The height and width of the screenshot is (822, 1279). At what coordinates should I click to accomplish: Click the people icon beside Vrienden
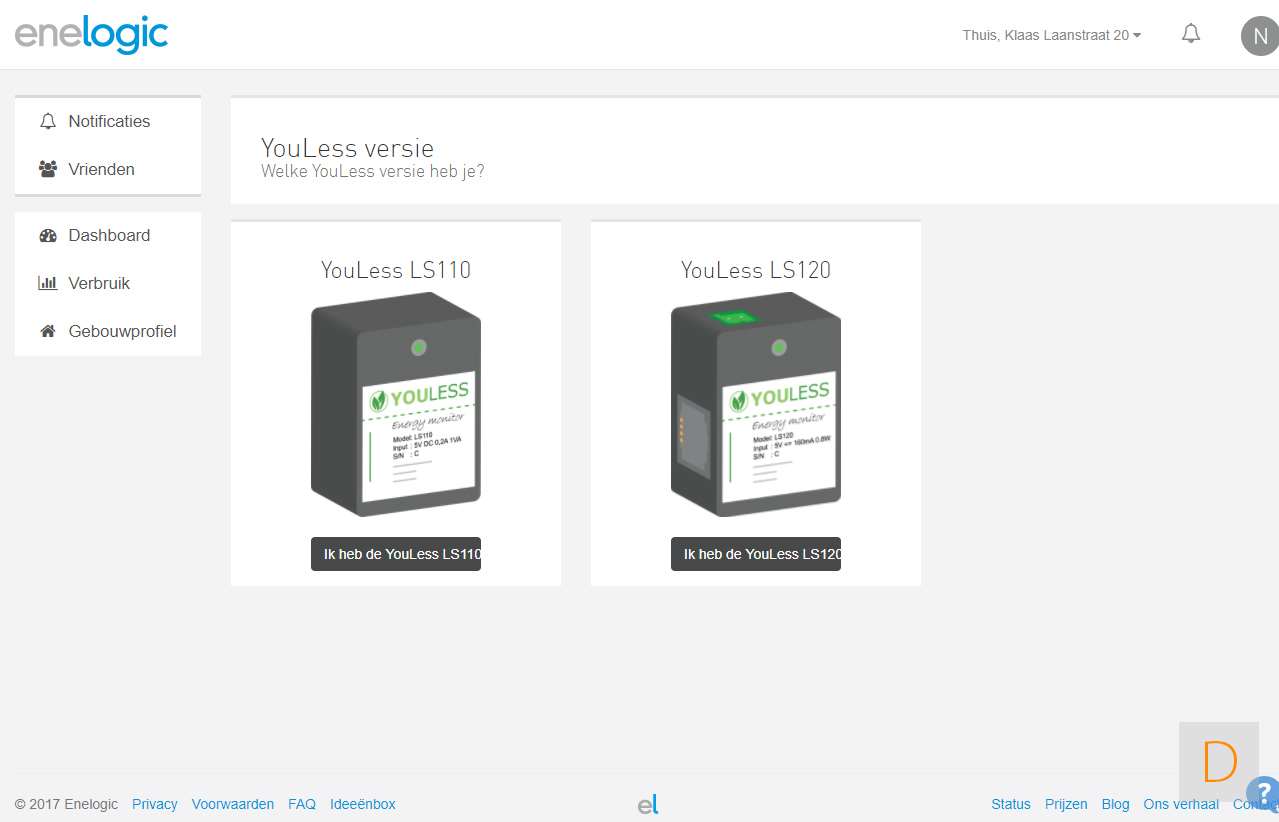(x=48, y=170)
